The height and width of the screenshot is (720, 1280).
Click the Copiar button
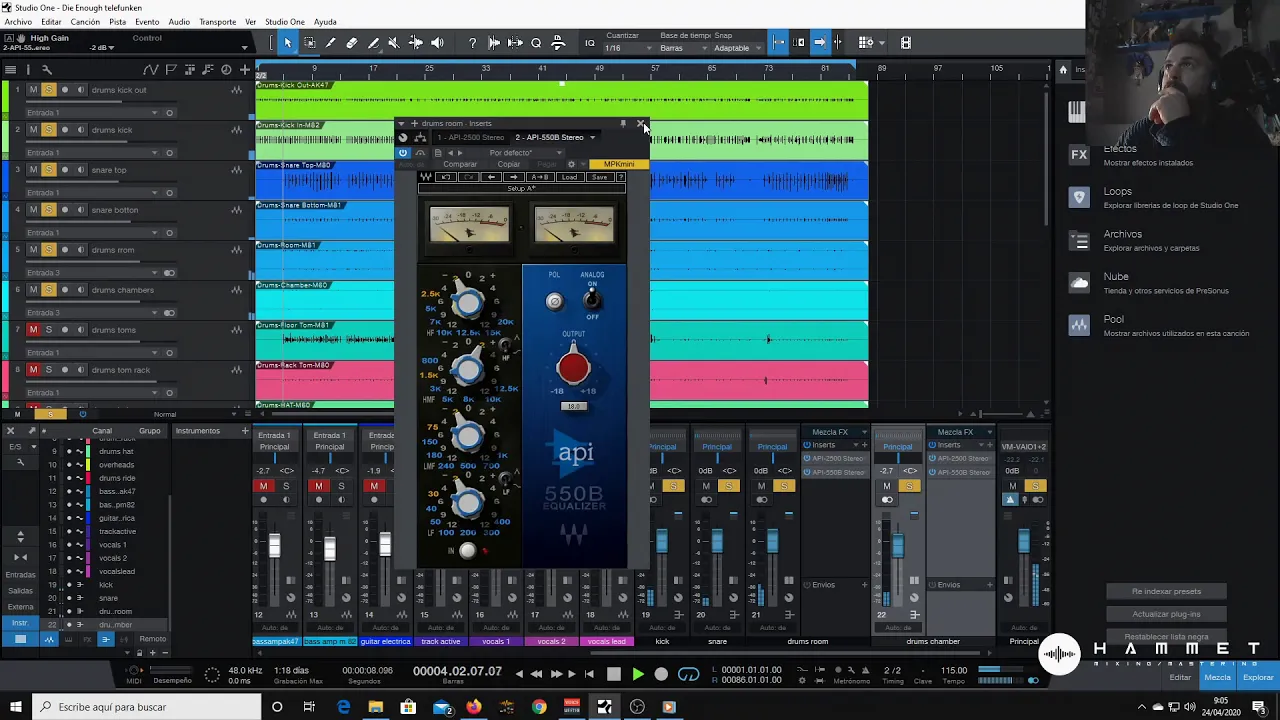tap(509, 164)
